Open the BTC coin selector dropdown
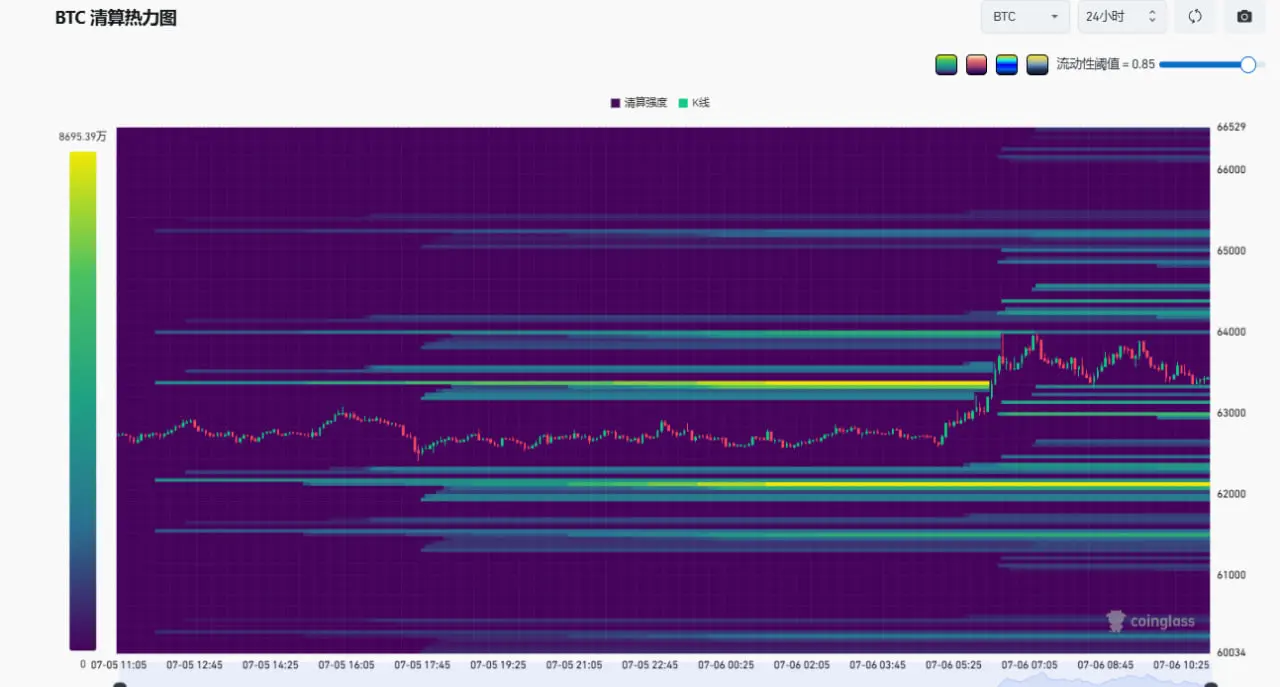 pyautogui.click(x=1026, y=16)
